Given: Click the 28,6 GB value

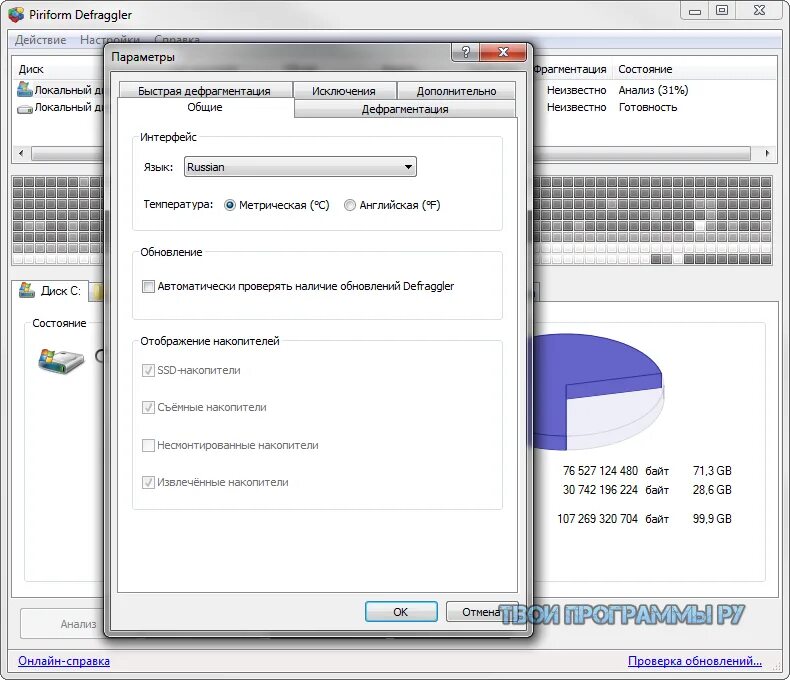Looking at the screenshot, I should 712,490.
